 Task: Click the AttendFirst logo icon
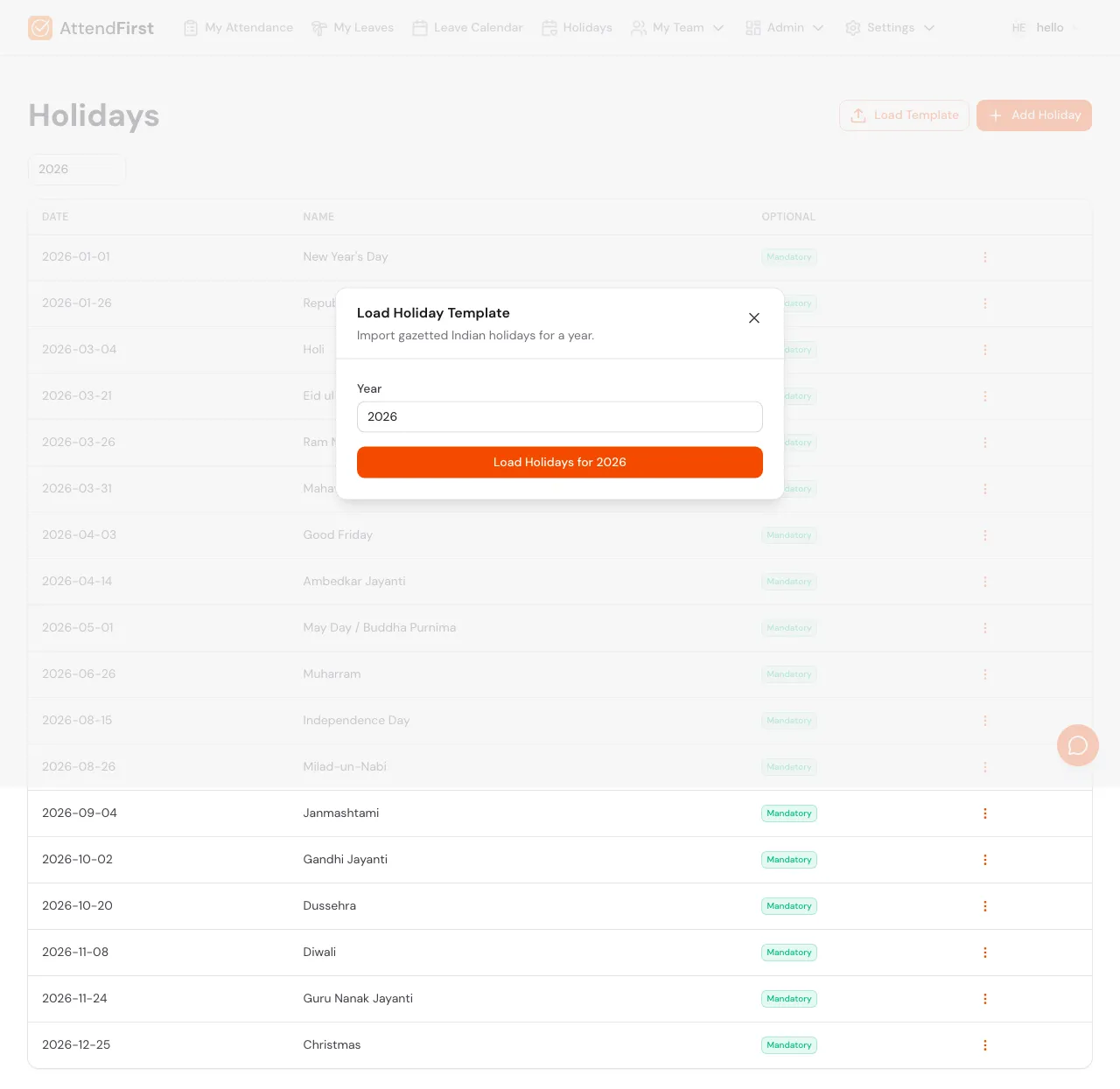tap(39, 27)
